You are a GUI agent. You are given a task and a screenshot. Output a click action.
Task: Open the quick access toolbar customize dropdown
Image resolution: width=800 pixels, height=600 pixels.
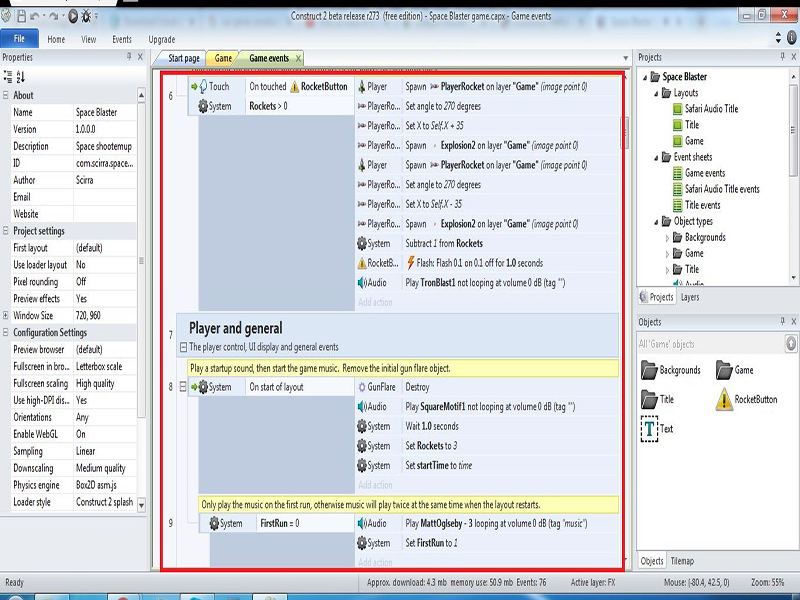click(x=96, y=16)
